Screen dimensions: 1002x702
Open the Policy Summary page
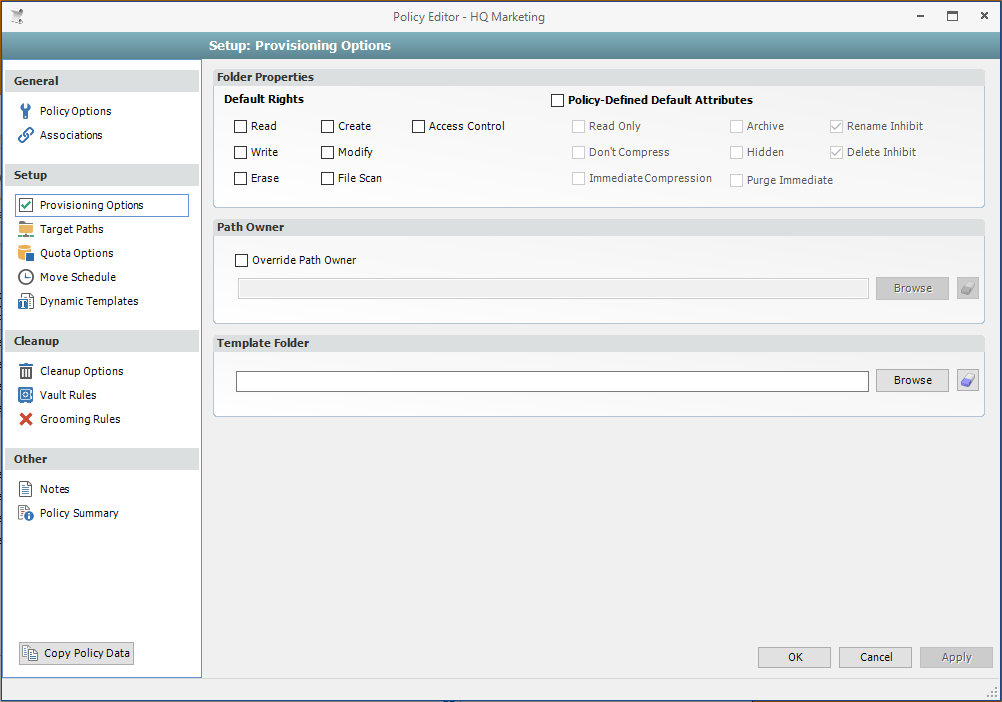78,513
